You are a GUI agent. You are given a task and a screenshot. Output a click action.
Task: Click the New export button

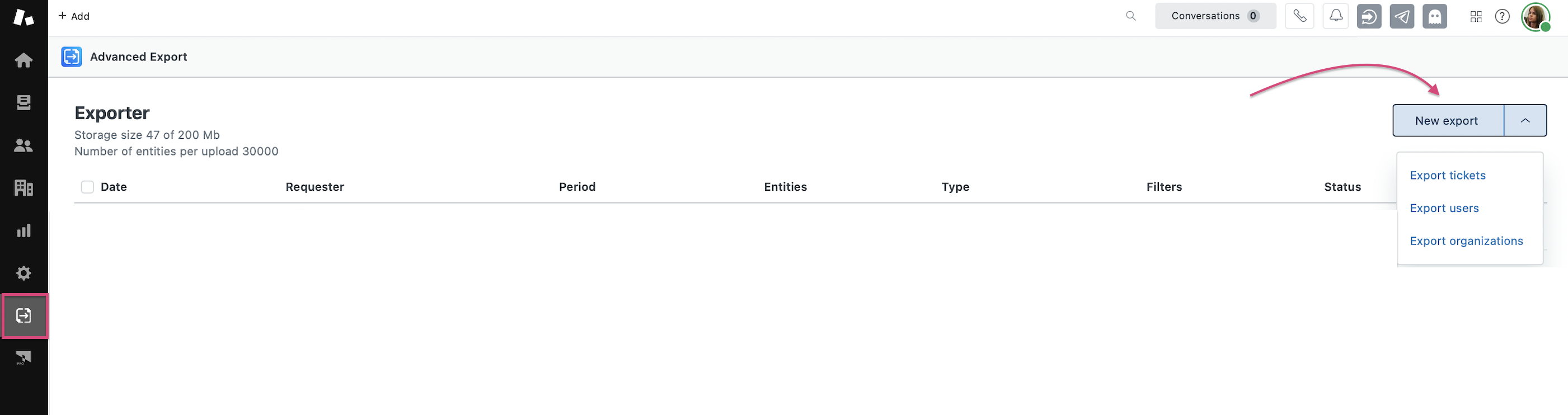point(1448,120)
